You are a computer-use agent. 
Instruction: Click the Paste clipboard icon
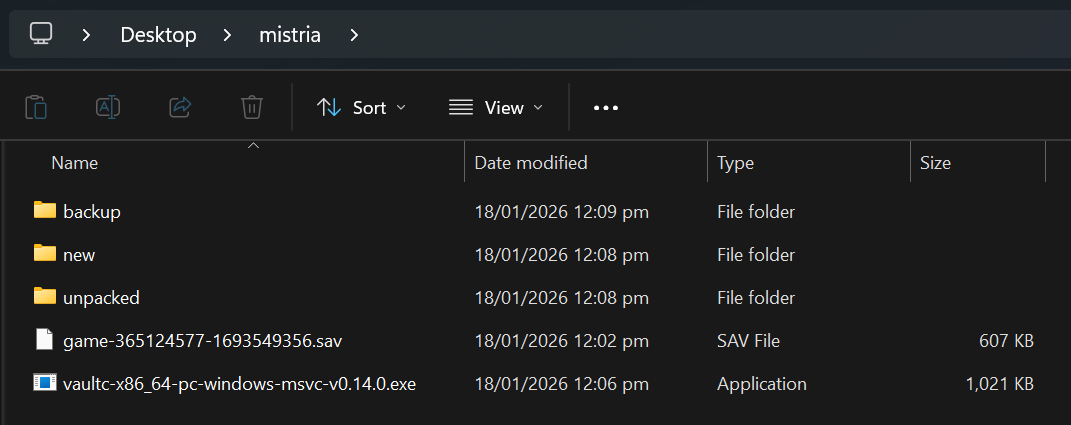pos(36,107)
